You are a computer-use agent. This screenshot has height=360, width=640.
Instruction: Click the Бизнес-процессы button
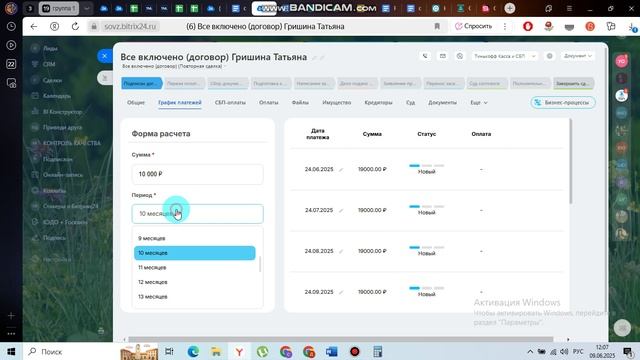[x=563, y=102]
